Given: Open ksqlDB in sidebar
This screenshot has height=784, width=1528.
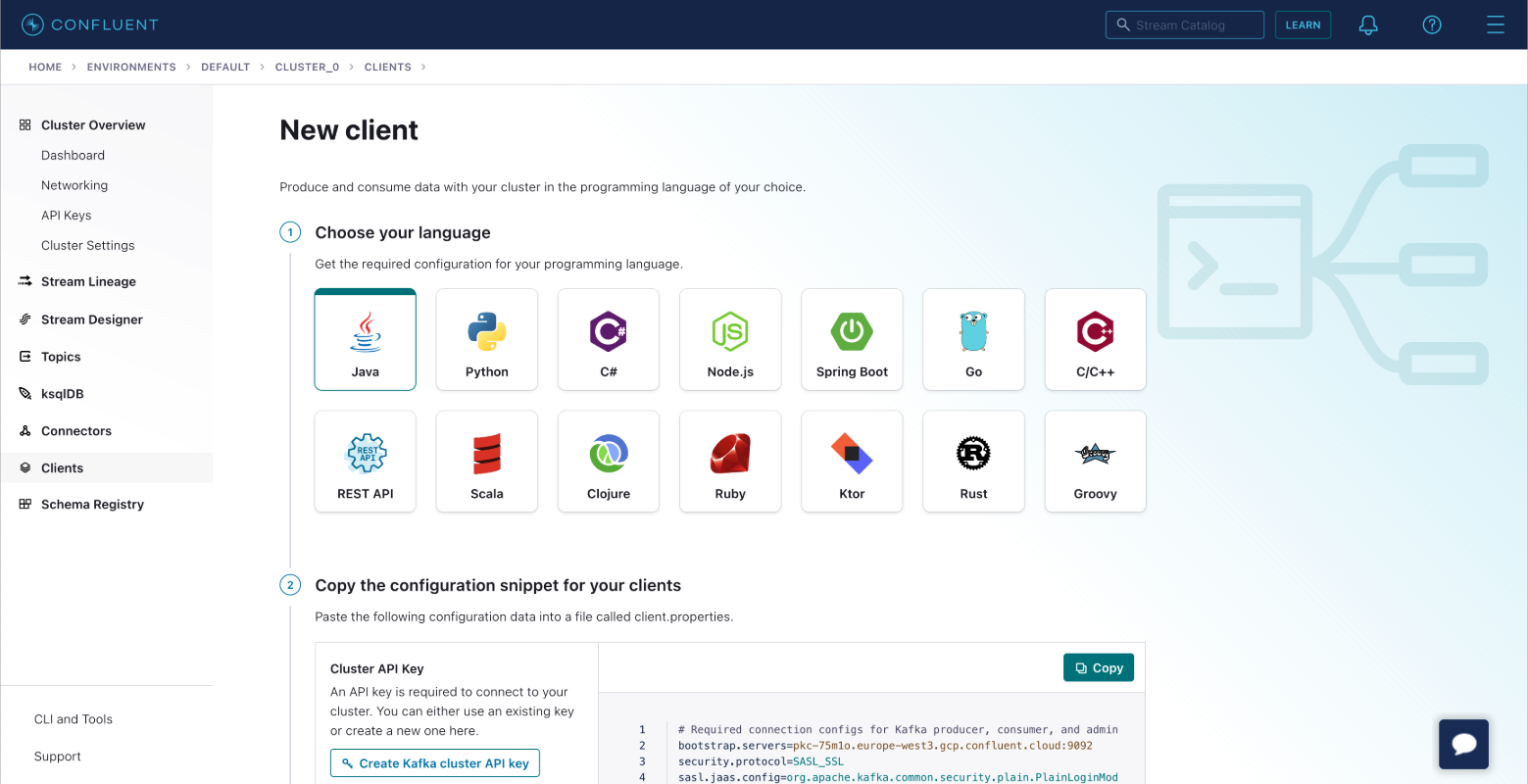Looking at the screenshot, I should click(63, 394).
